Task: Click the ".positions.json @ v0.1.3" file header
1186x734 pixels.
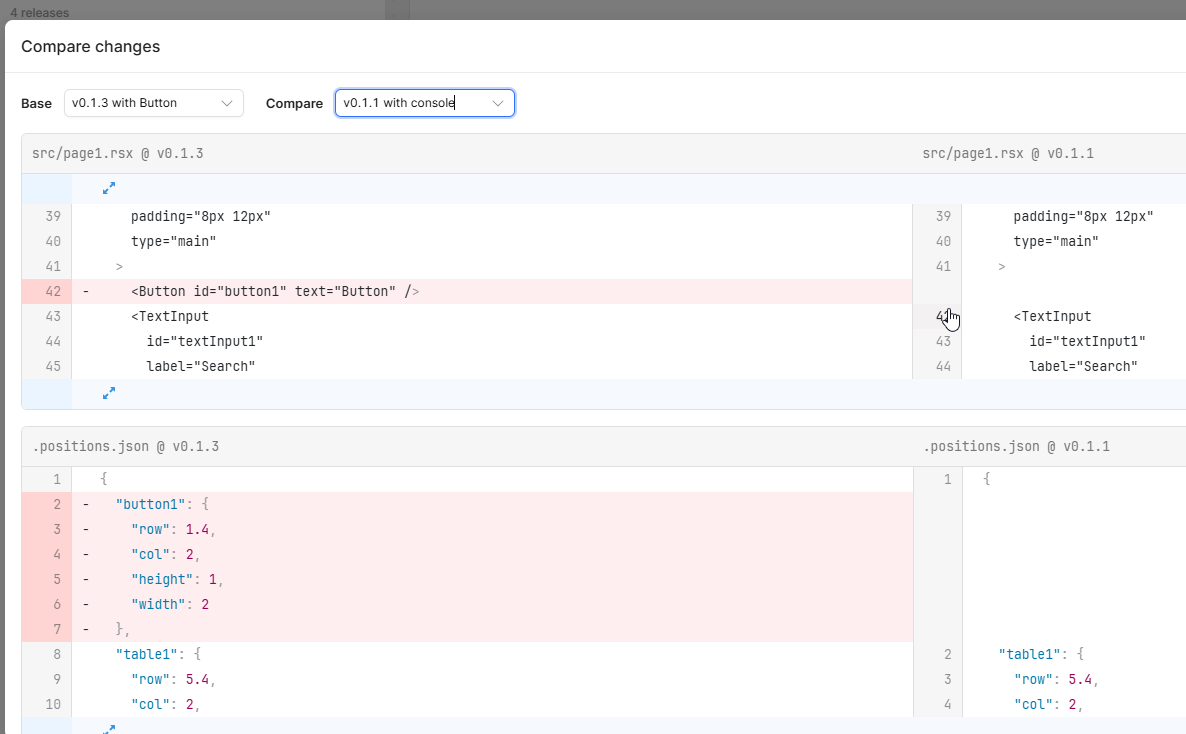Action: [x=126, y=446]
